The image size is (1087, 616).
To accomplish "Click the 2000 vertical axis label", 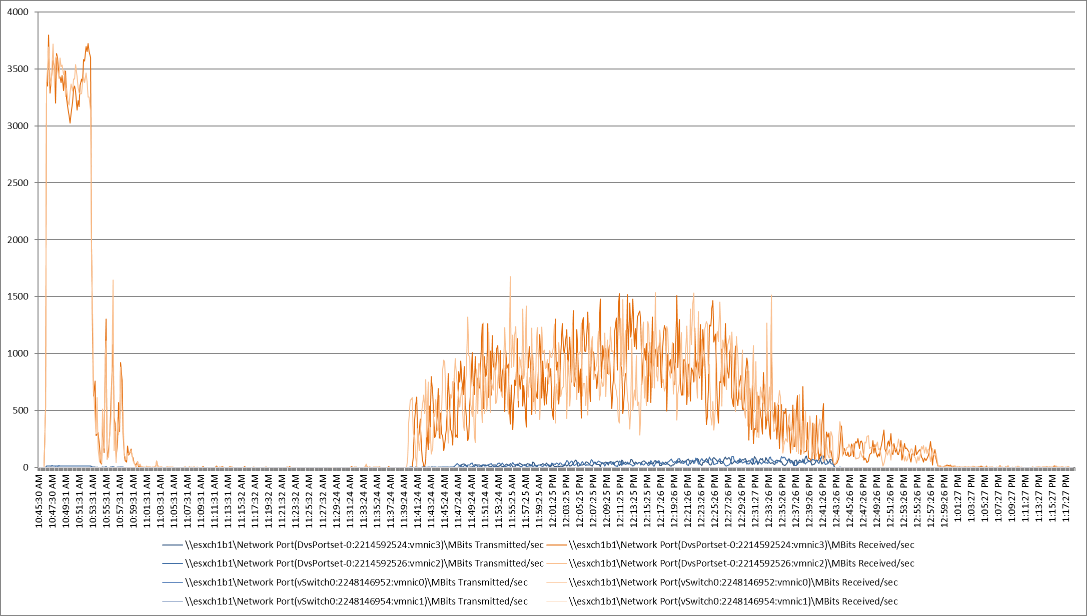I will [19, 240].
